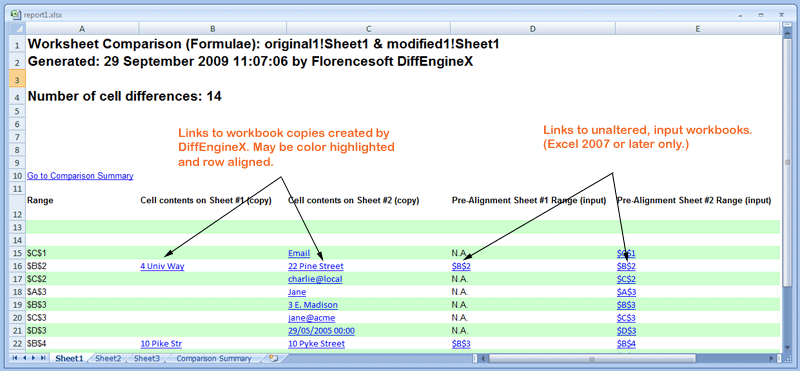Viewport: 800px width, 371px height.
Task: Open the jane@acme link
Action: (x=311, y=318)
